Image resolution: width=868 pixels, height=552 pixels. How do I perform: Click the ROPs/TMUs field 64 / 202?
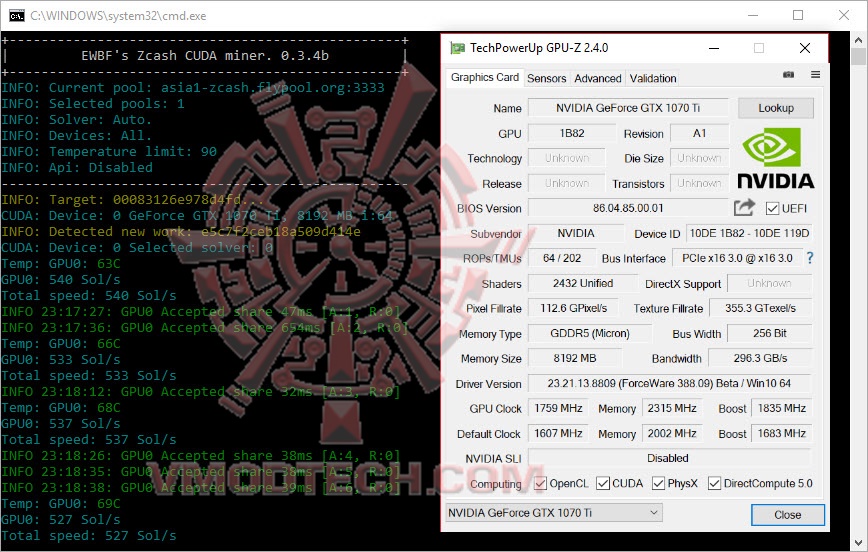(562, 258)
